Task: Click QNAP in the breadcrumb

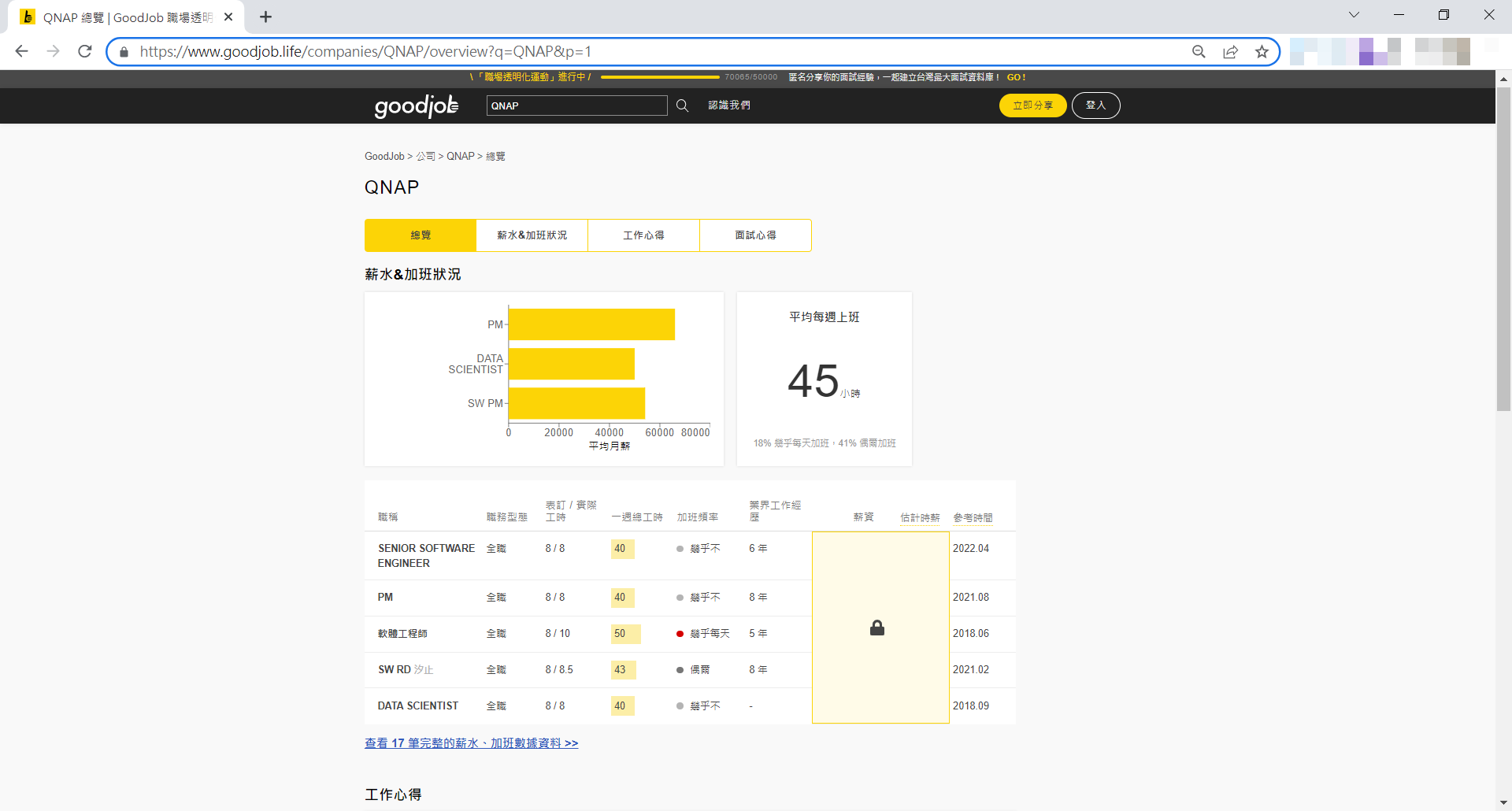Action: (461, 156)
